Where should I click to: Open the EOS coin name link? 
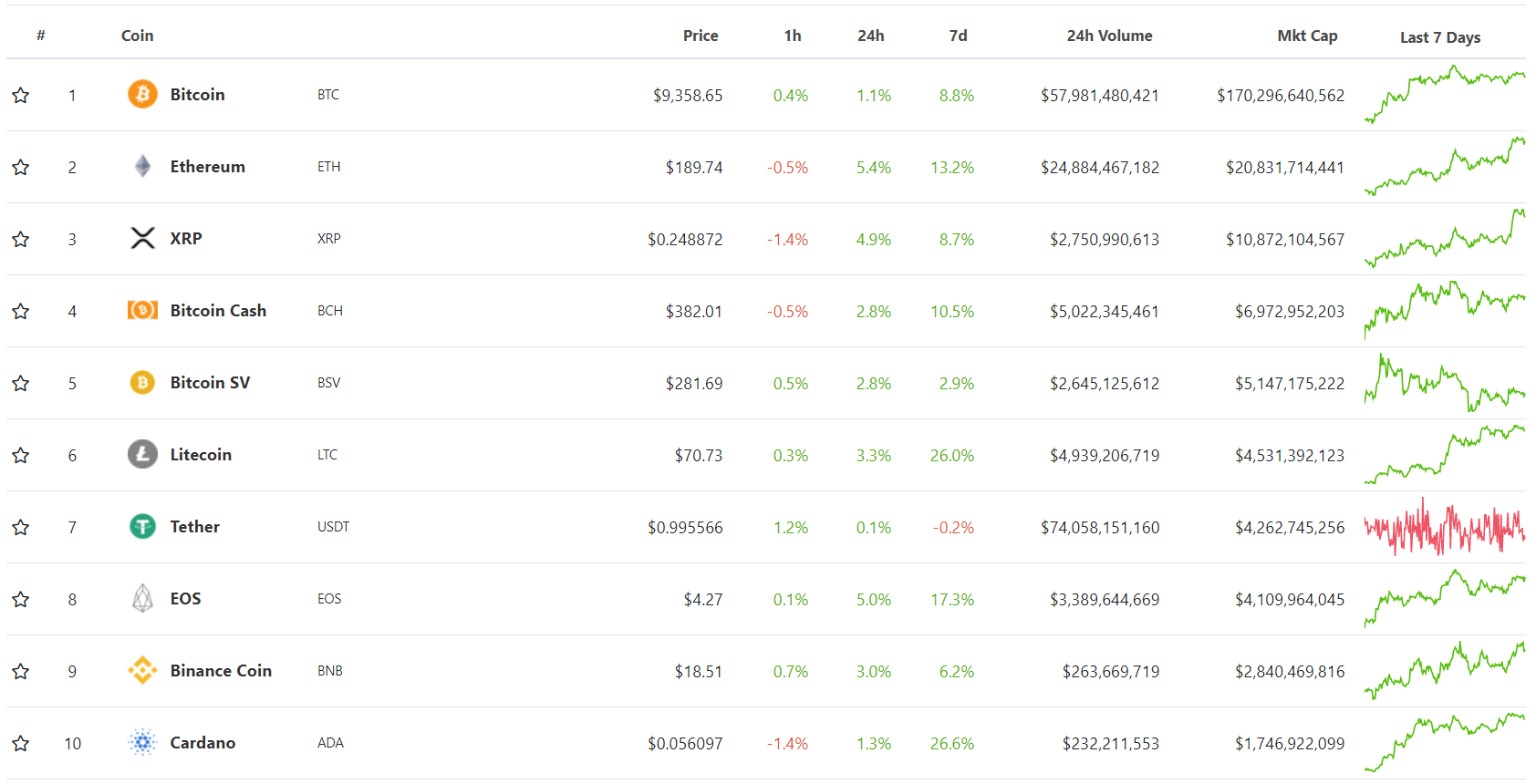pyautogui.click(x=185, y=598)
